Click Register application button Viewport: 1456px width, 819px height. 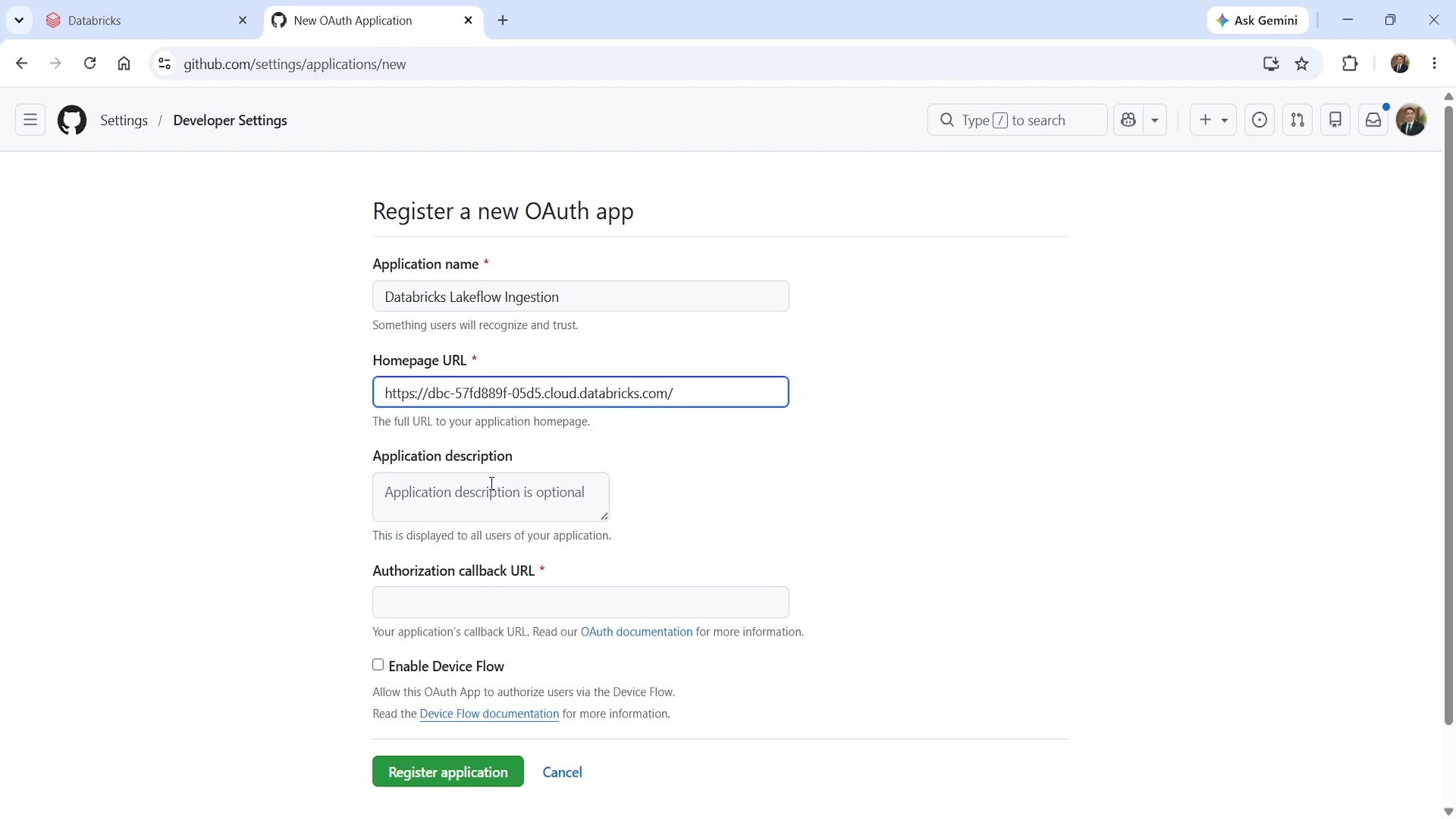[x=448, y=772]
